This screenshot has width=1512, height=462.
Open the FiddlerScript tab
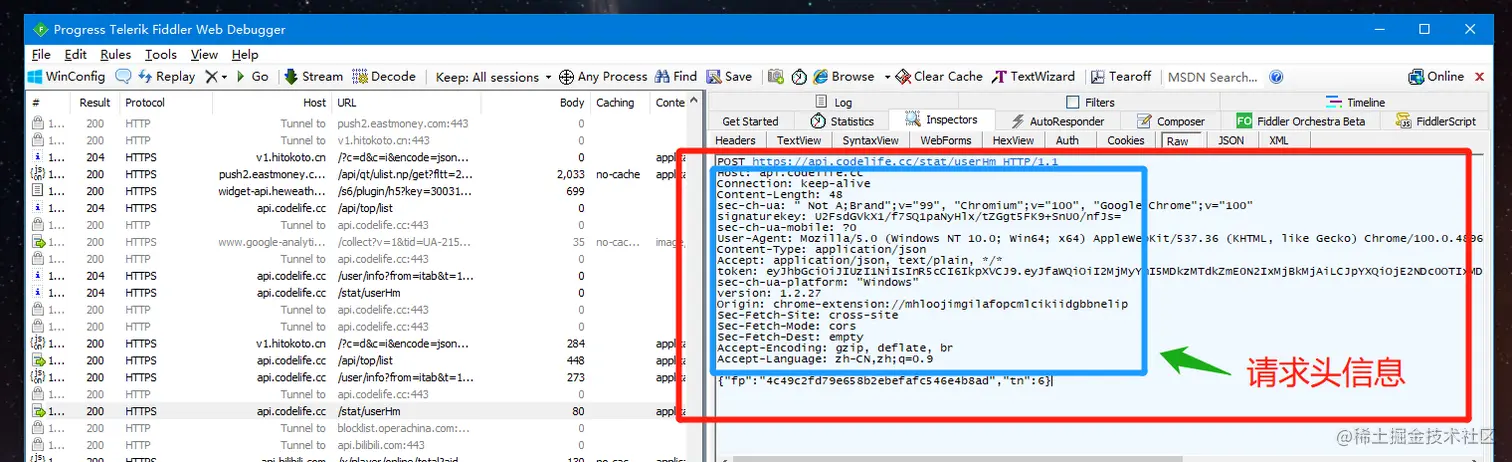pyautogui.click(x=1436, y=121)
